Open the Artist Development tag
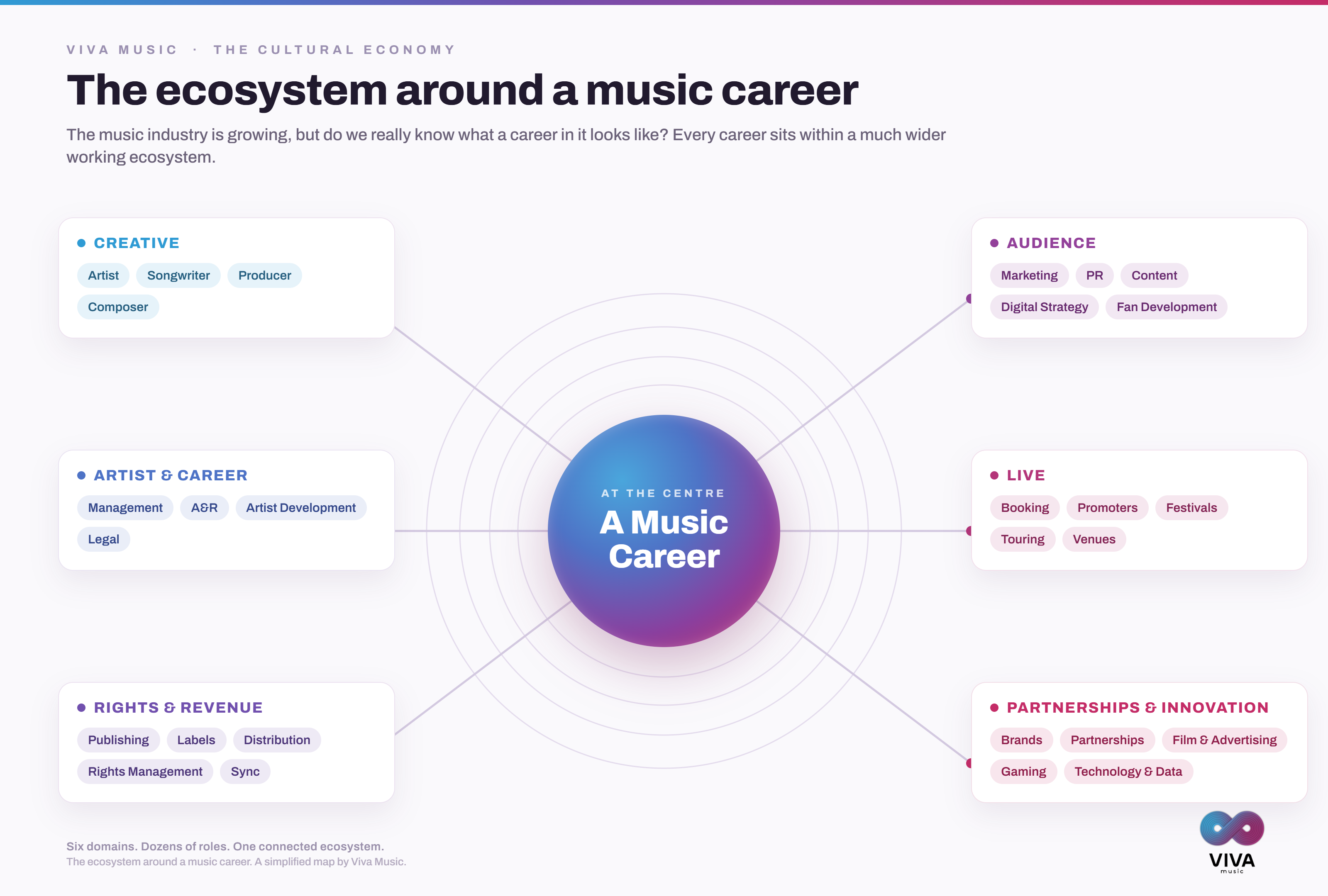1328x896 pixels. tap(300, 508)
